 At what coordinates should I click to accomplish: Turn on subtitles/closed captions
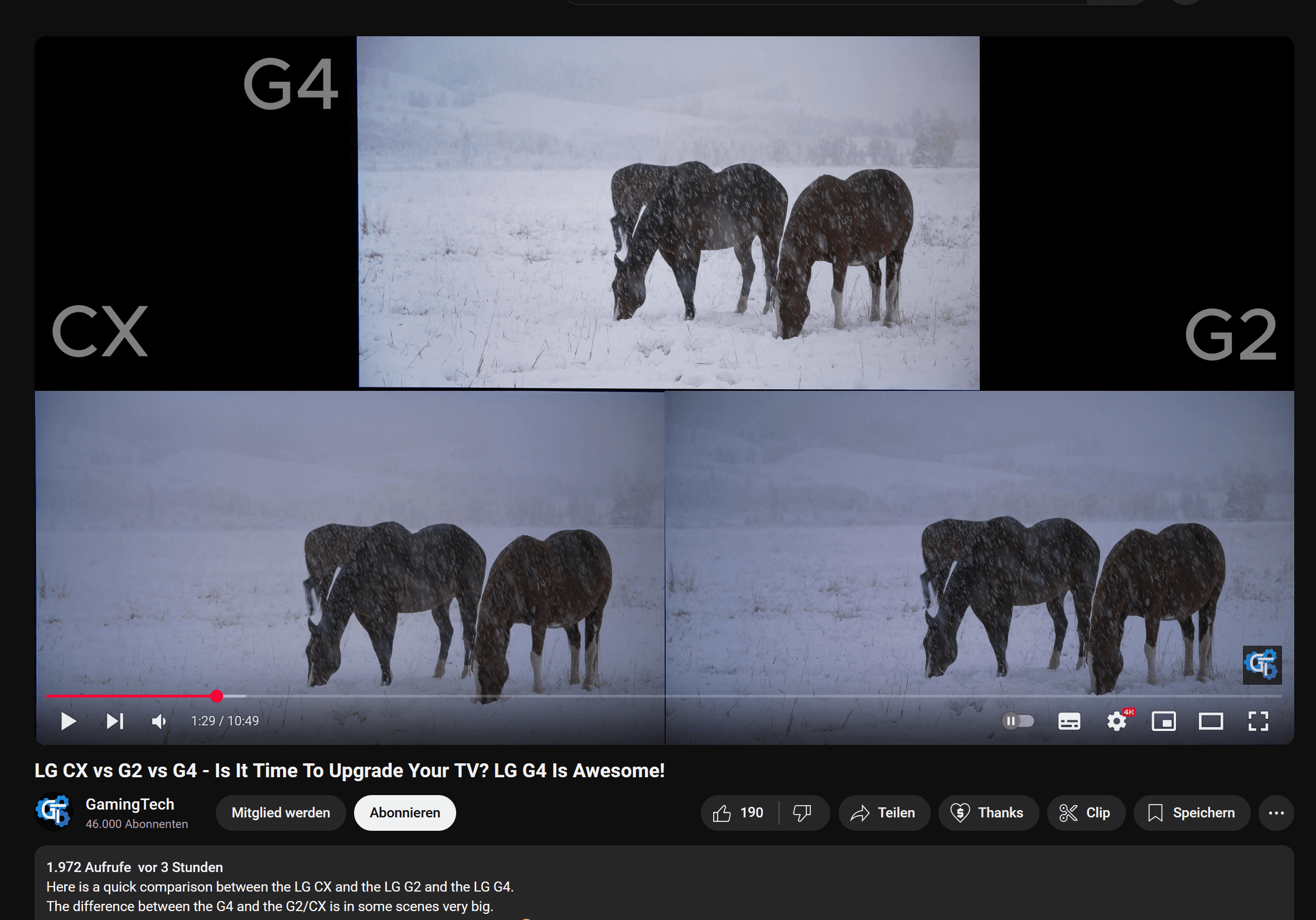click(1069, 721)
